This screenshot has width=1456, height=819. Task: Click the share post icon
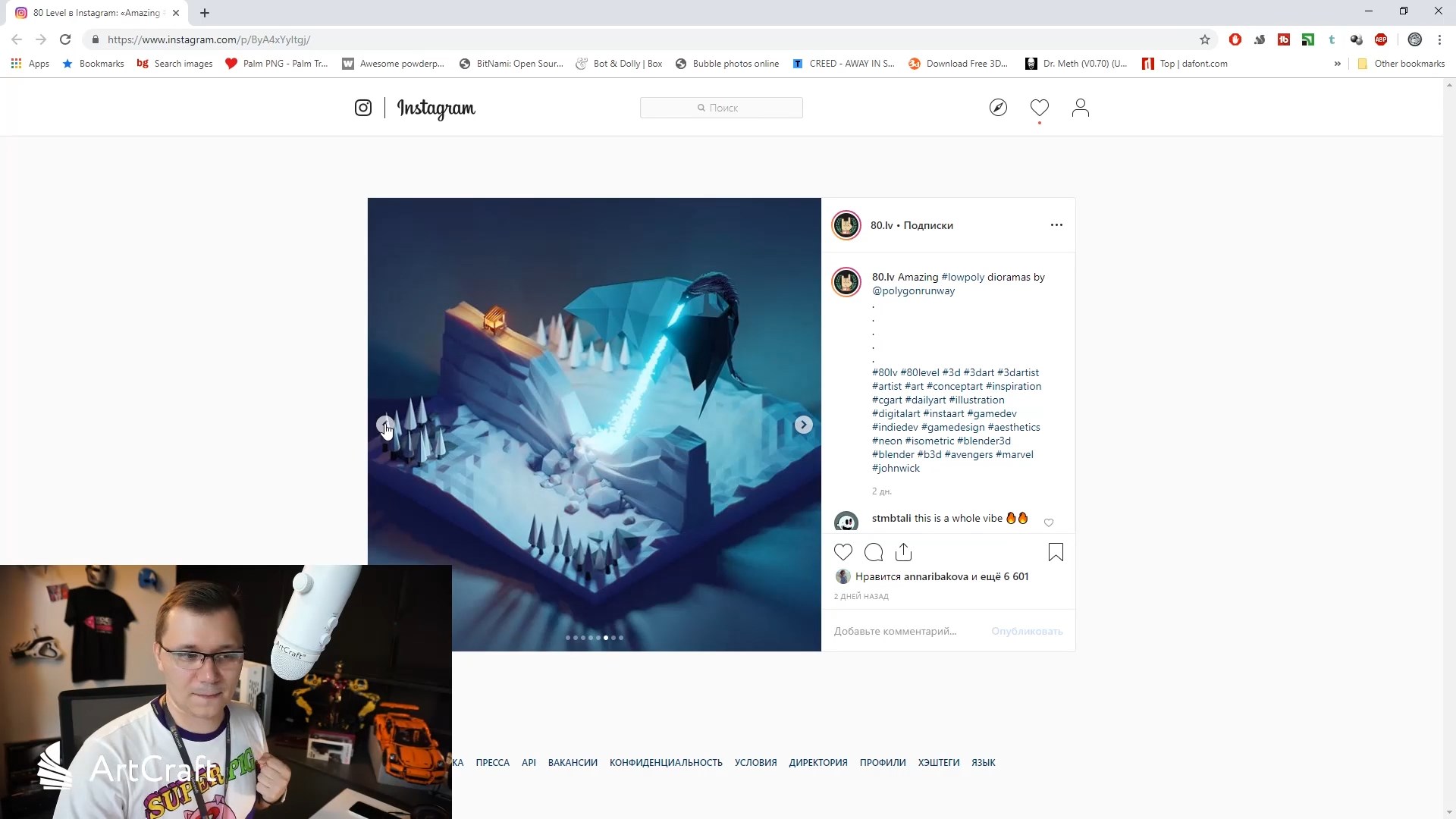(903, 552)
